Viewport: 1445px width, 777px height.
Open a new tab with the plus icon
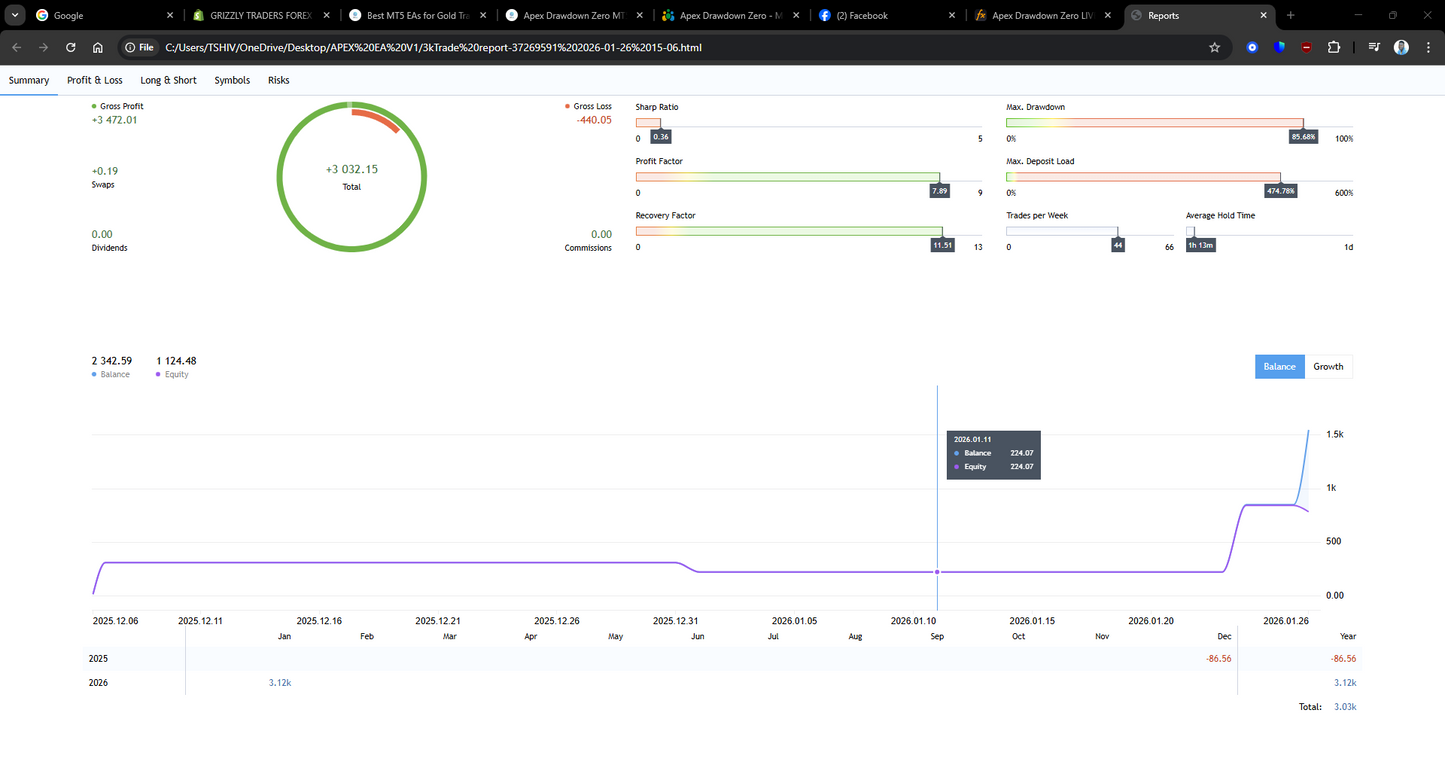[1290, 16]
